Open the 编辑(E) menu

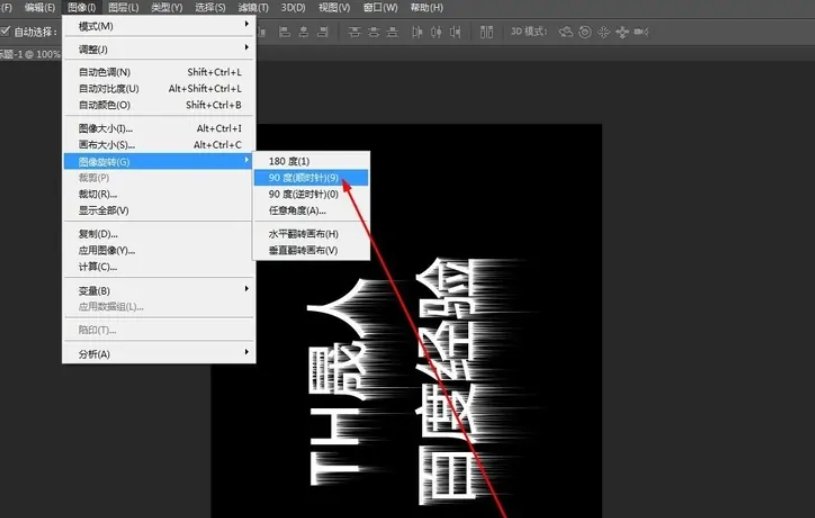click(40, 8)
